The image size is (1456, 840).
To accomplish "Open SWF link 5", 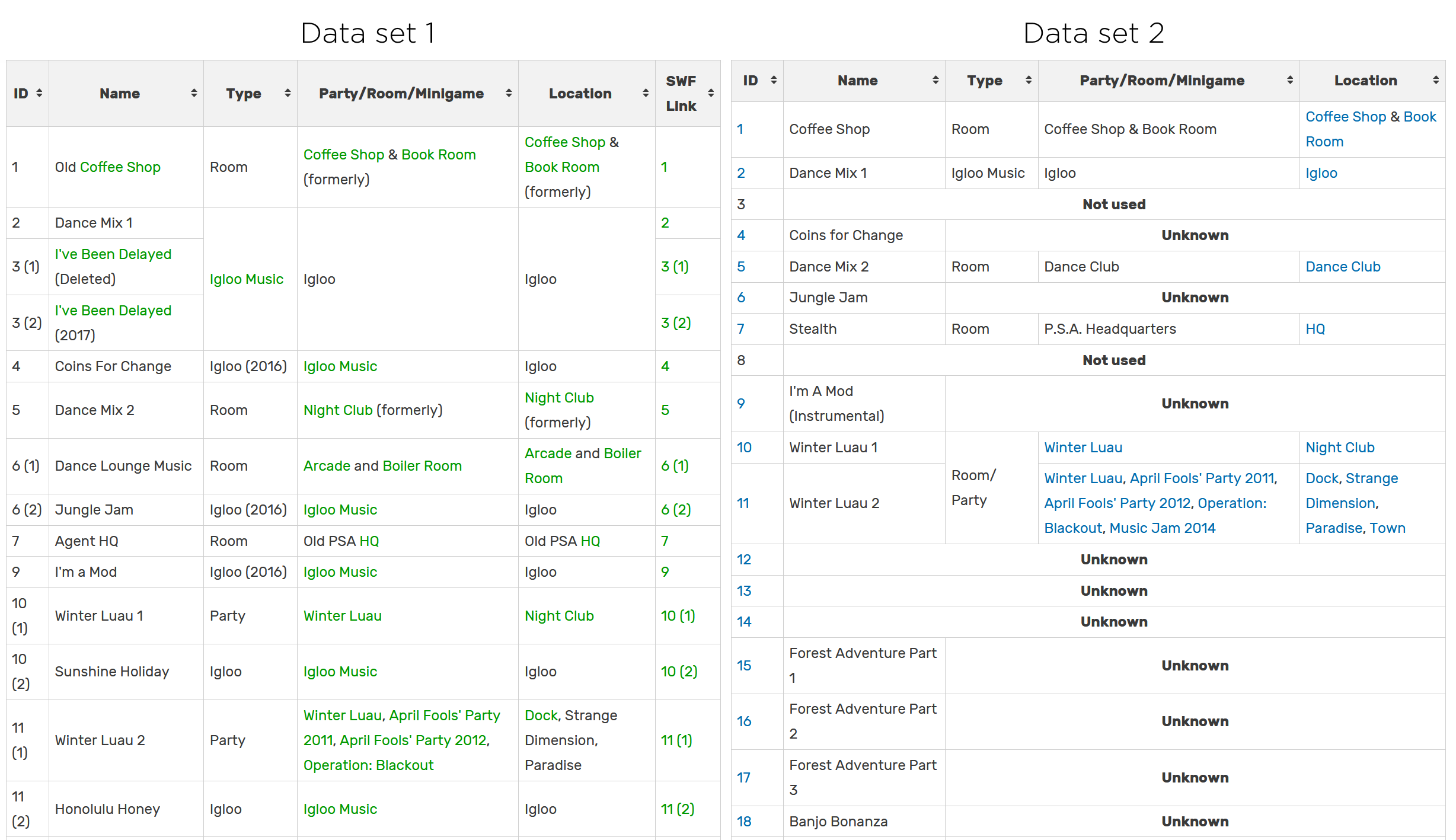I will click(x=665, y=410).
